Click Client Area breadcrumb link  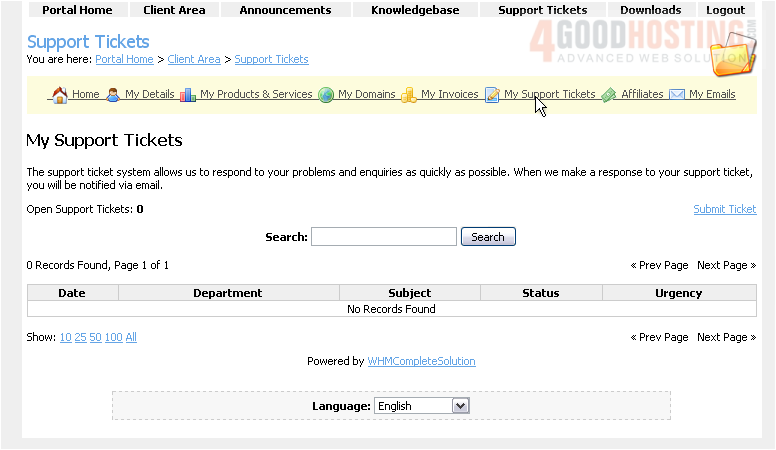(x=194, y=60)
